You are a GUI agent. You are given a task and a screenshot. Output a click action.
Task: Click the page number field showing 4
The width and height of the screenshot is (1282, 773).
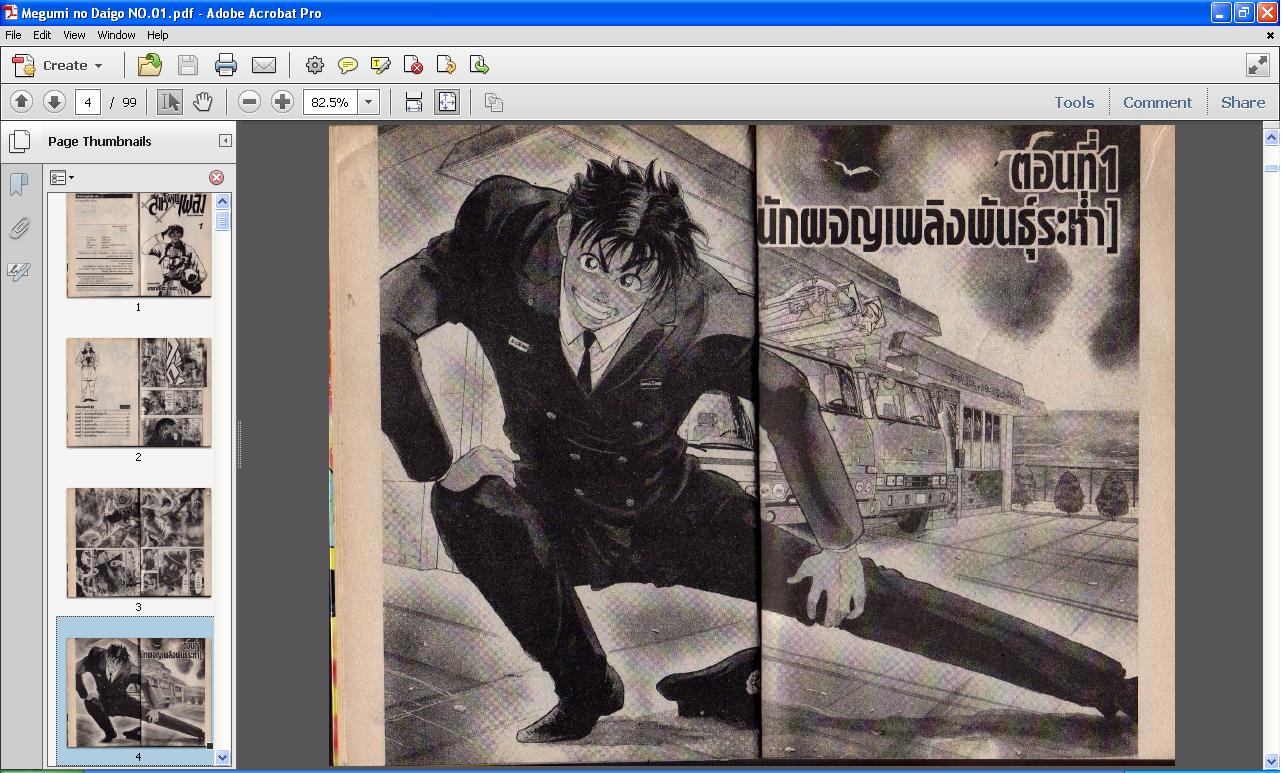pyautogui.click(x=87, y=102)
